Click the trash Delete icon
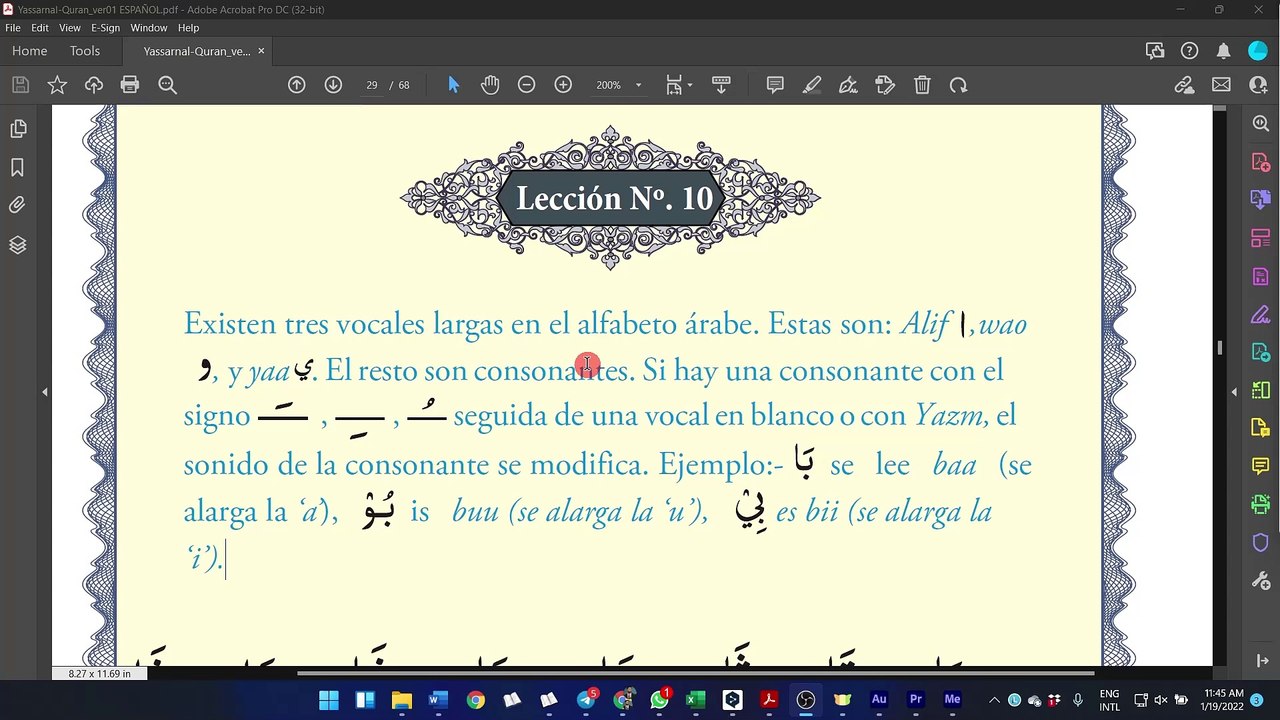Image resolution: width=1280 pixels, height=720 pixels. coord(922,85)
